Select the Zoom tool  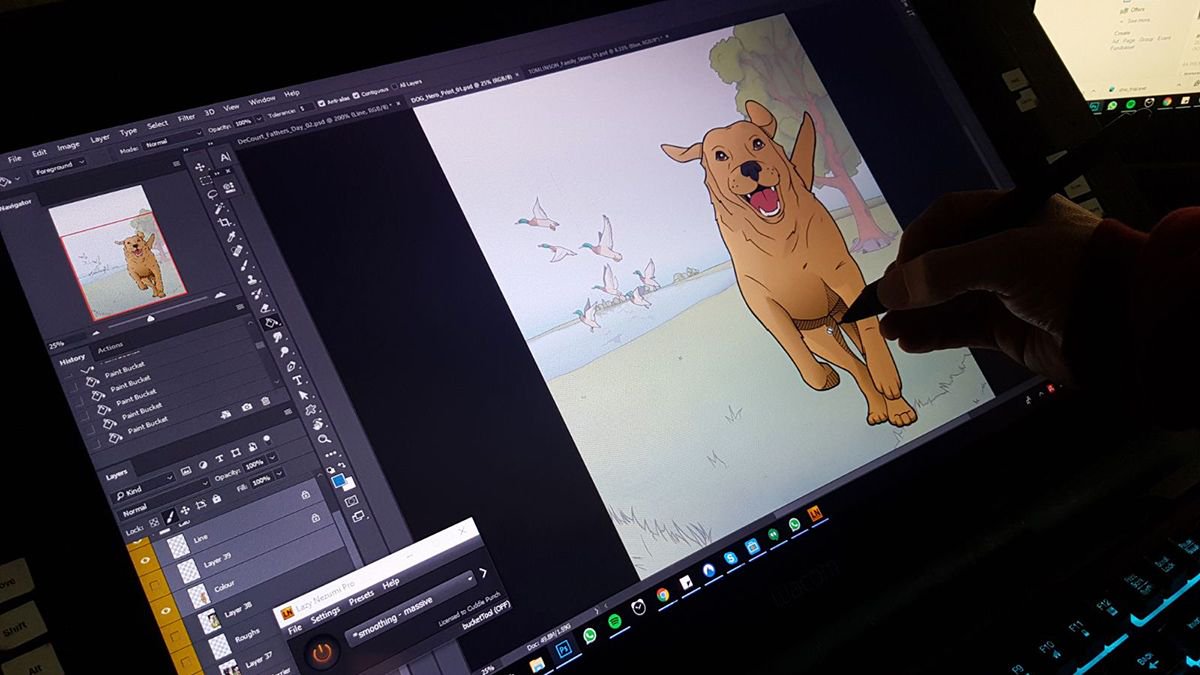coord(324,438)
